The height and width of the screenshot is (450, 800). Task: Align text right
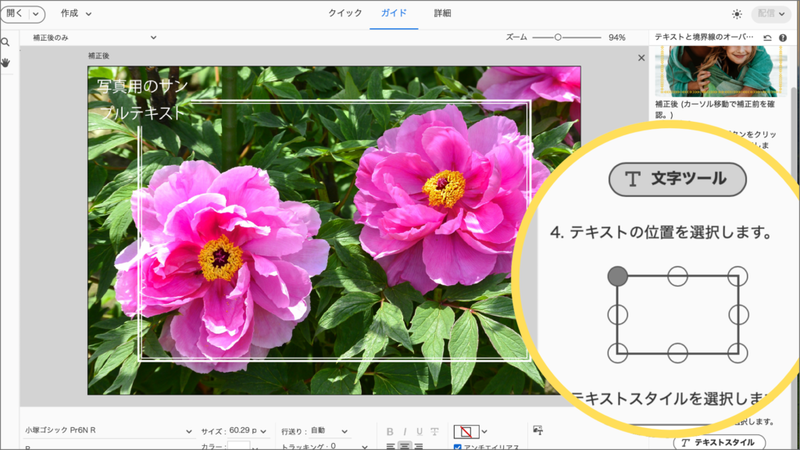[x=419, y=446]
